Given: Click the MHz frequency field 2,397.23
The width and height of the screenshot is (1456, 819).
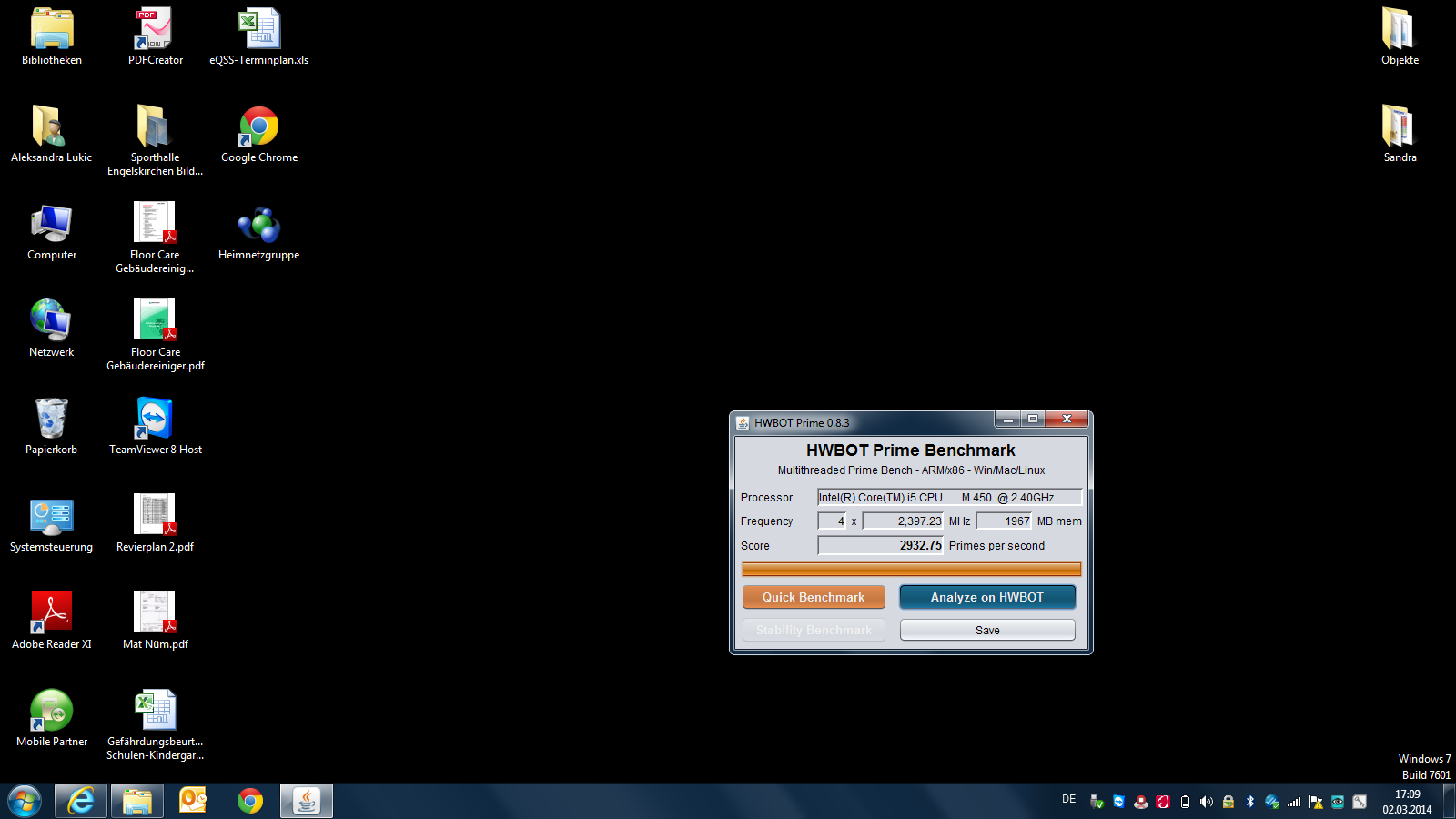Looking at the screenshot, I should (x=904, y=521).
